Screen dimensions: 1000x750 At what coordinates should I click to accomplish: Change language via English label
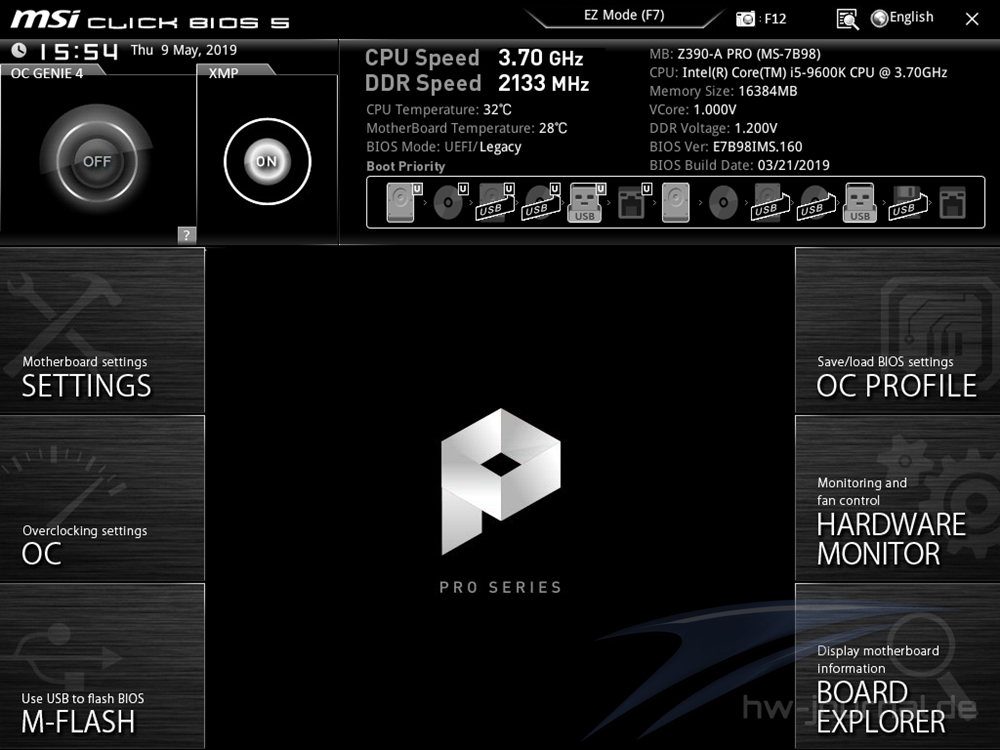click(x=911, y=17)
